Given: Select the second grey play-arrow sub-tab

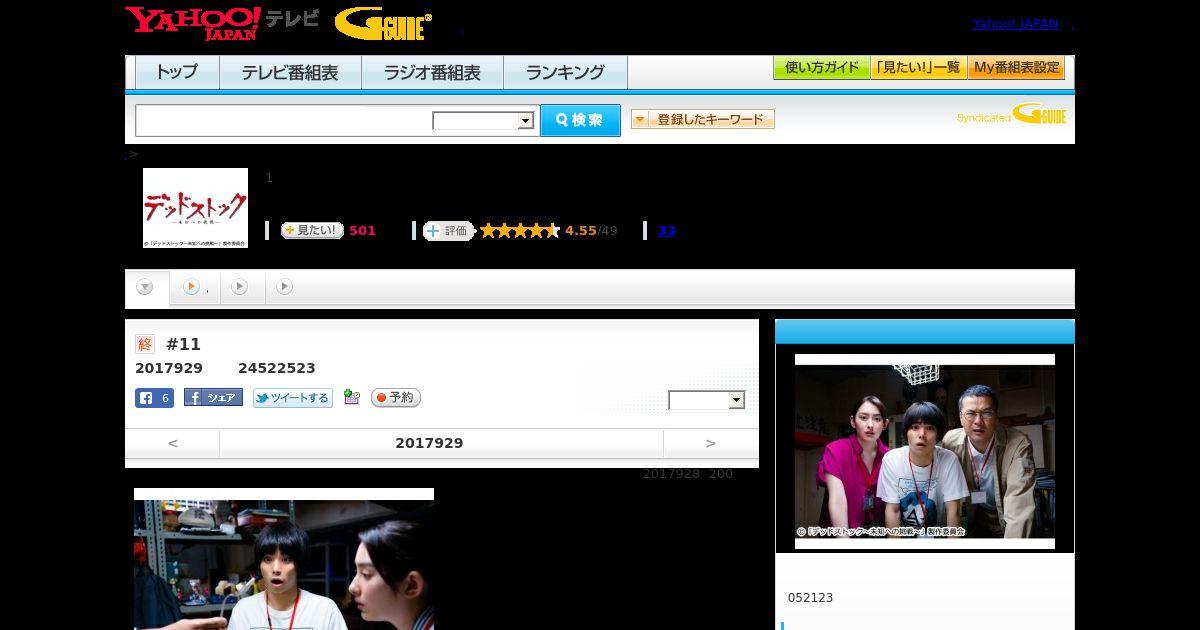Looking at the screenshot, I should 239,287.
